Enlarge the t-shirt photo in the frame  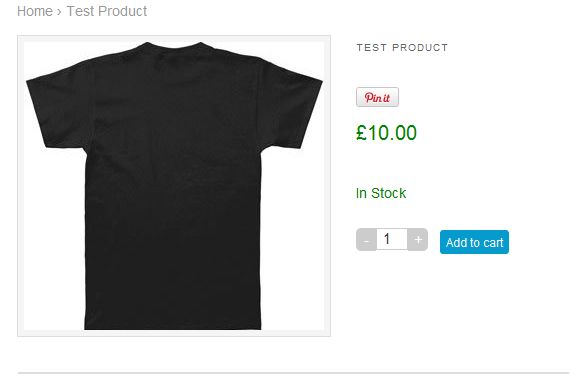(174, 186)
